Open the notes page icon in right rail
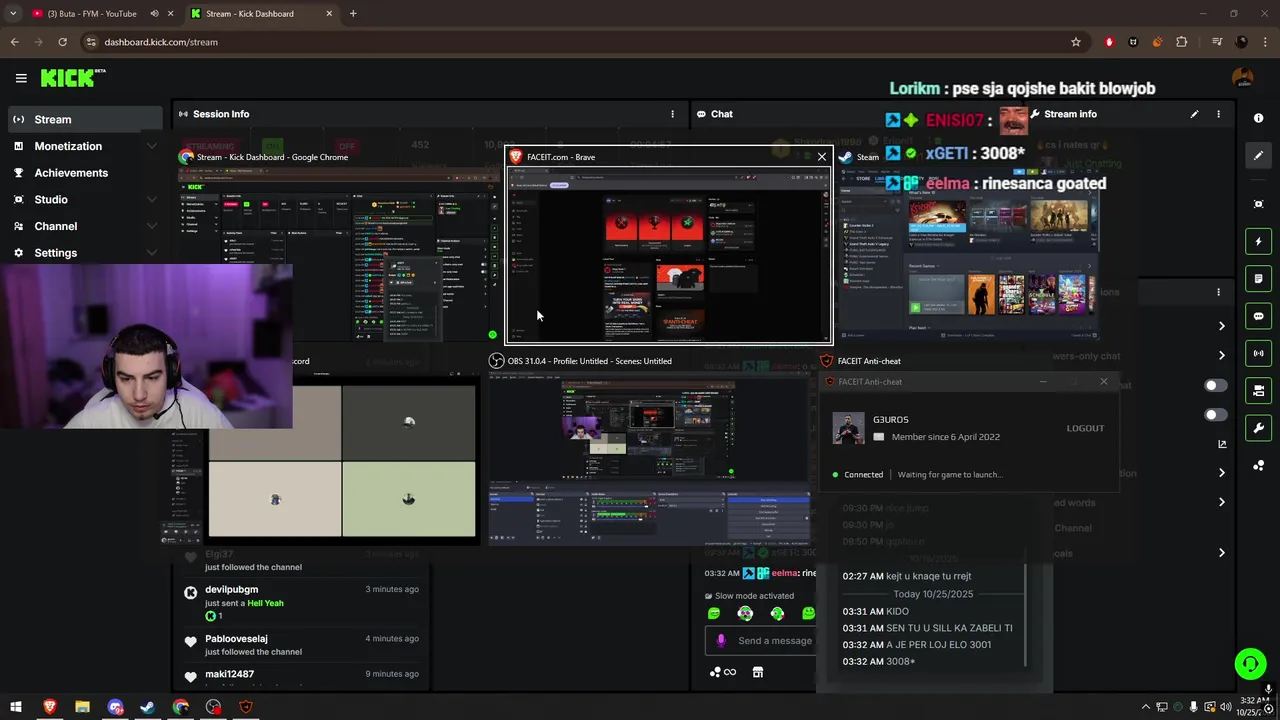This screenshot has width=1280, height=720. click(x=1258, y=279)
